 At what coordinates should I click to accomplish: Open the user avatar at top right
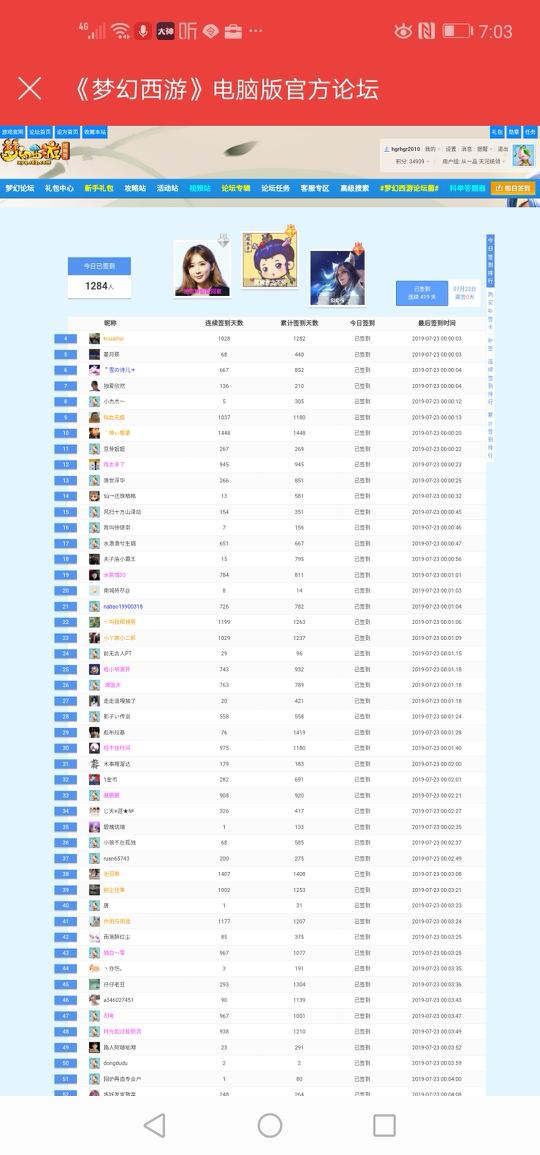[x=524, y=155]
